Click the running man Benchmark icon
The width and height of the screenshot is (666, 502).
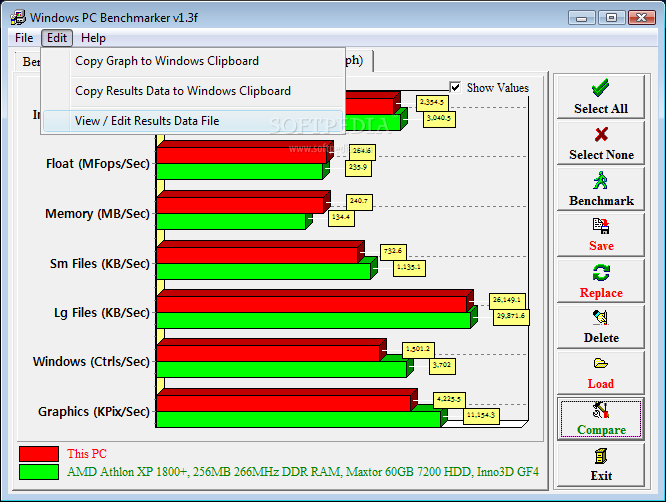[601, 180]
